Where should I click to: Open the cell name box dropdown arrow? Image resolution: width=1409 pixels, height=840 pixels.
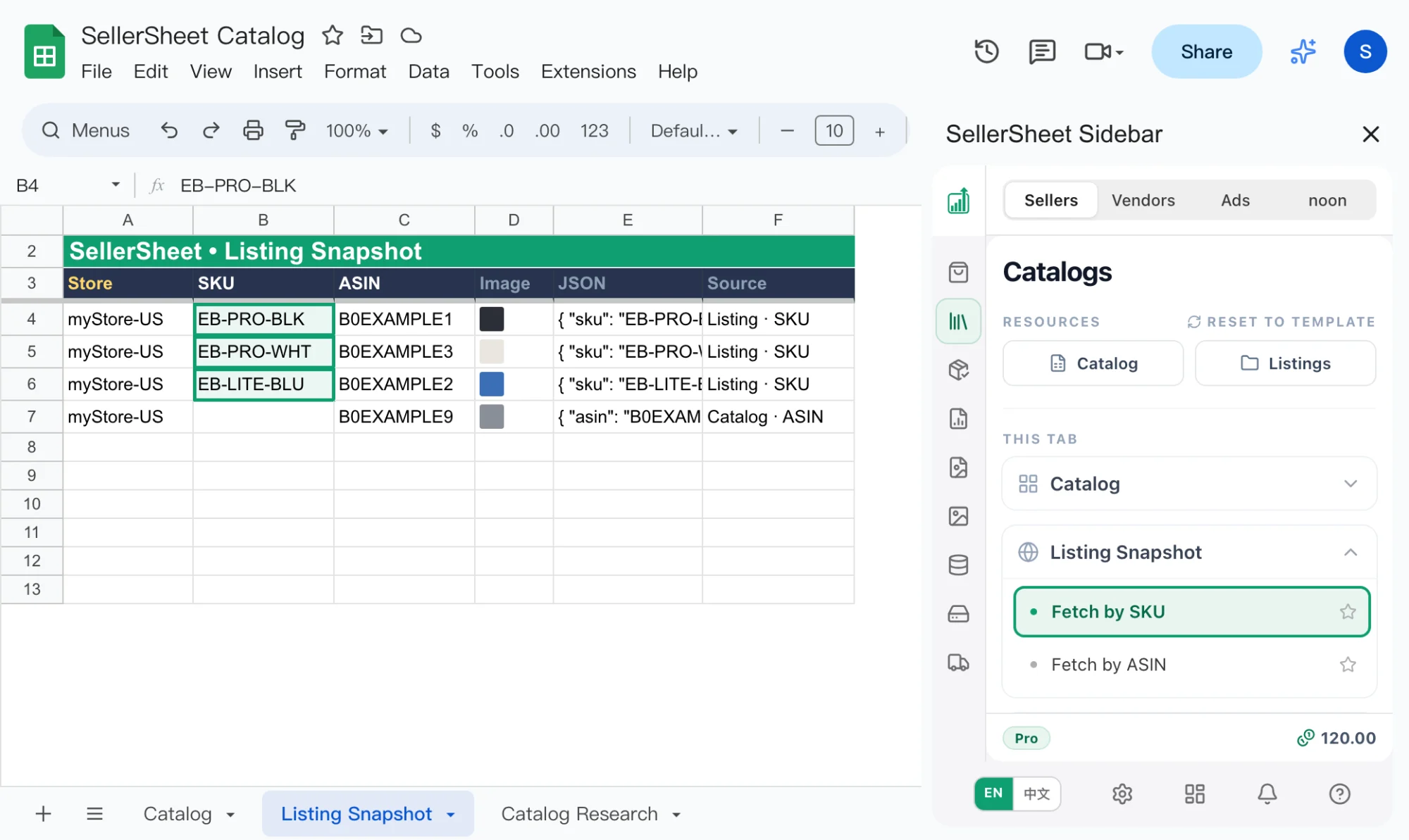[x=116, y=184]
